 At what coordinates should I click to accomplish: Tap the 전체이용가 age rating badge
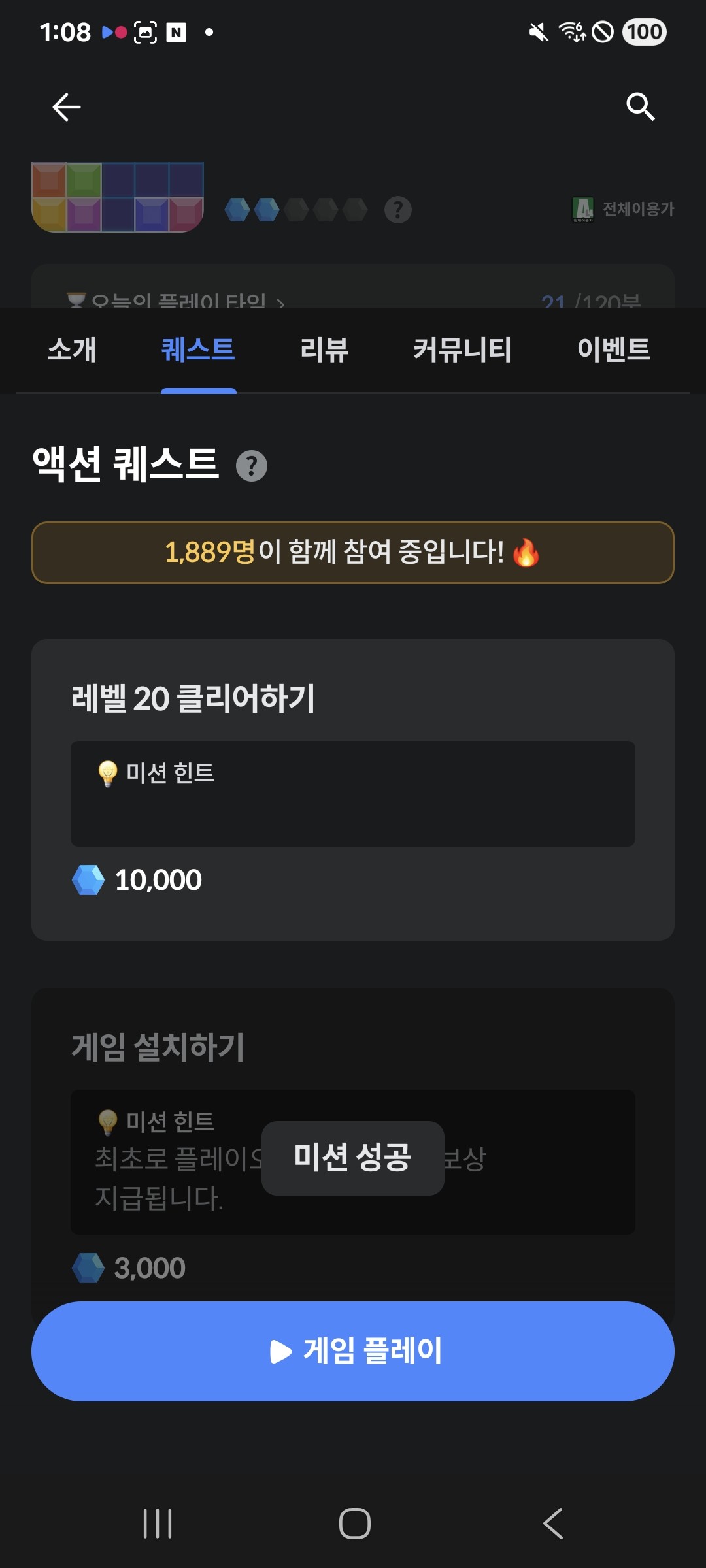623,210
